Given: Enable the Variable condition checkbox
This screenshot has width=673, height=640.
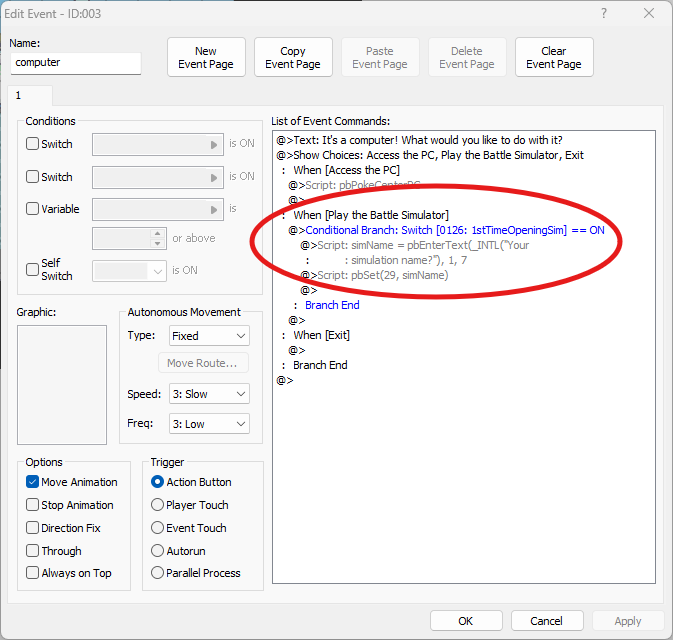Looking at the screenshot, I should [33, 209].
